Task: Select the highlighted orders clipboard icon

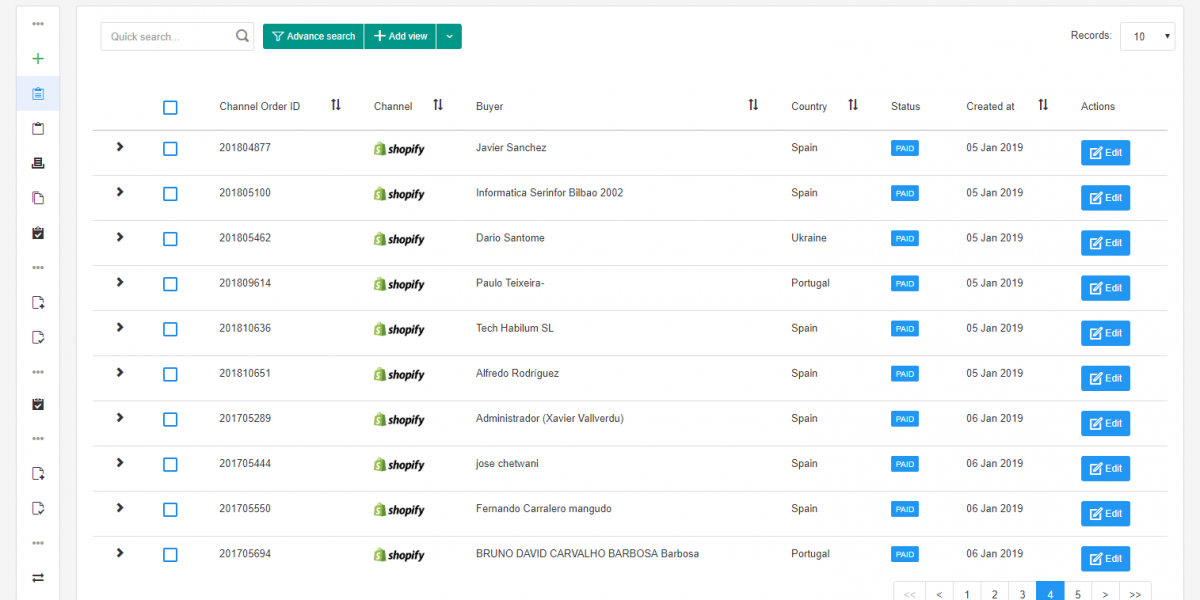Action: point(38,93)
